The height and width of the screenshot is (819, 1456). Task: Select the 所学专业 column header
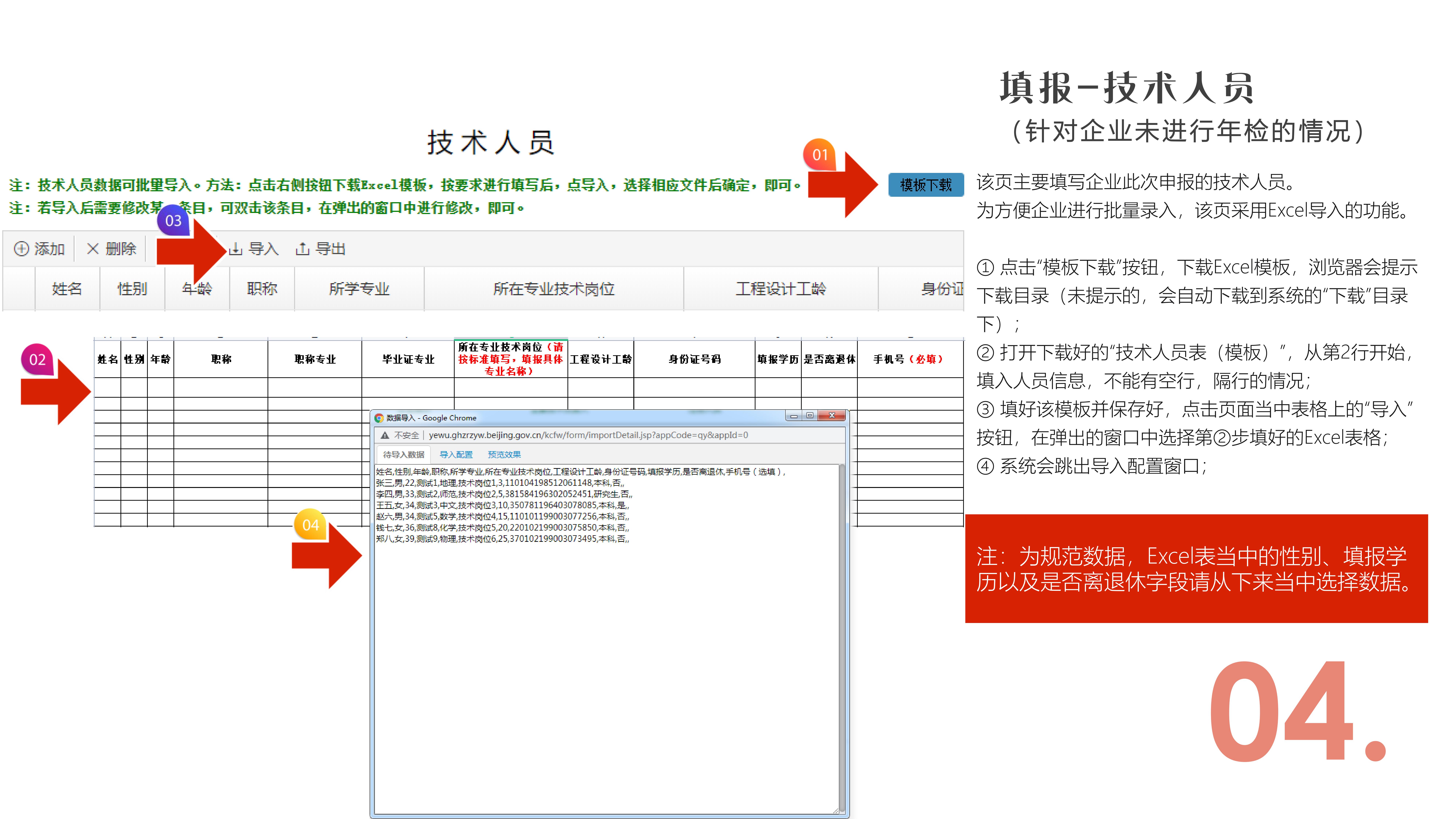point(359,289)
